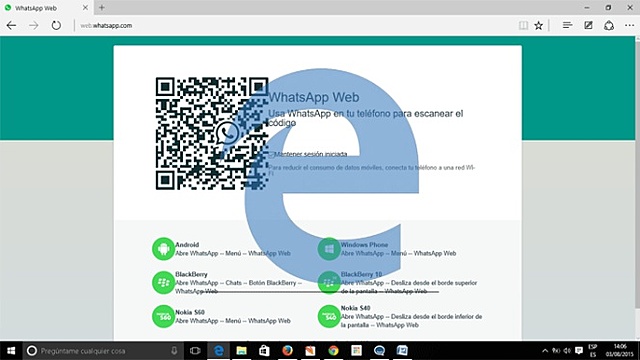Show hidden system tray icons
Image resolution: width=640 pixels, height=360 pixels.
tap(545, 351)
